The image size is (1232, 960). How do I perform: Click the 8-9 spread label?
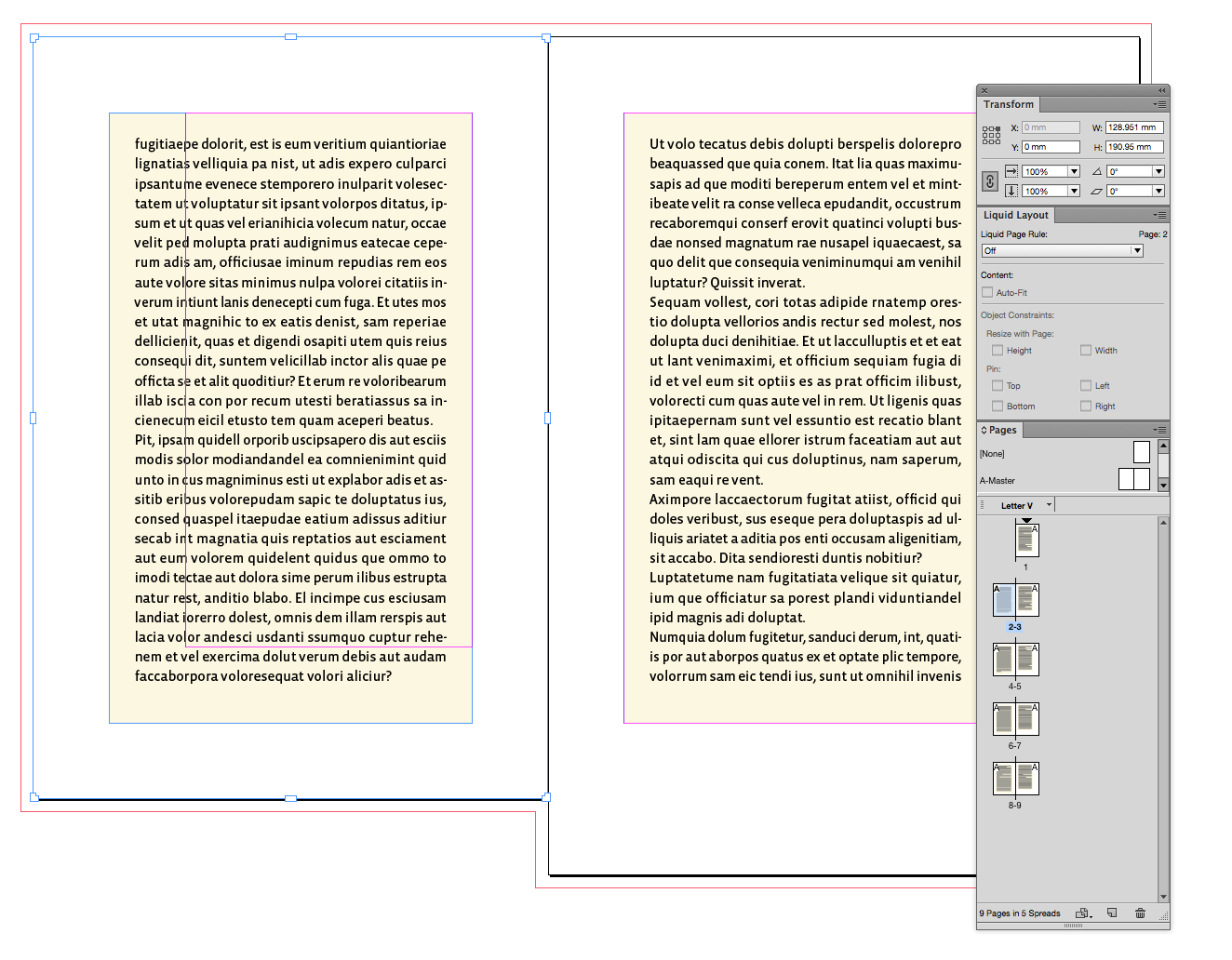1015,806
